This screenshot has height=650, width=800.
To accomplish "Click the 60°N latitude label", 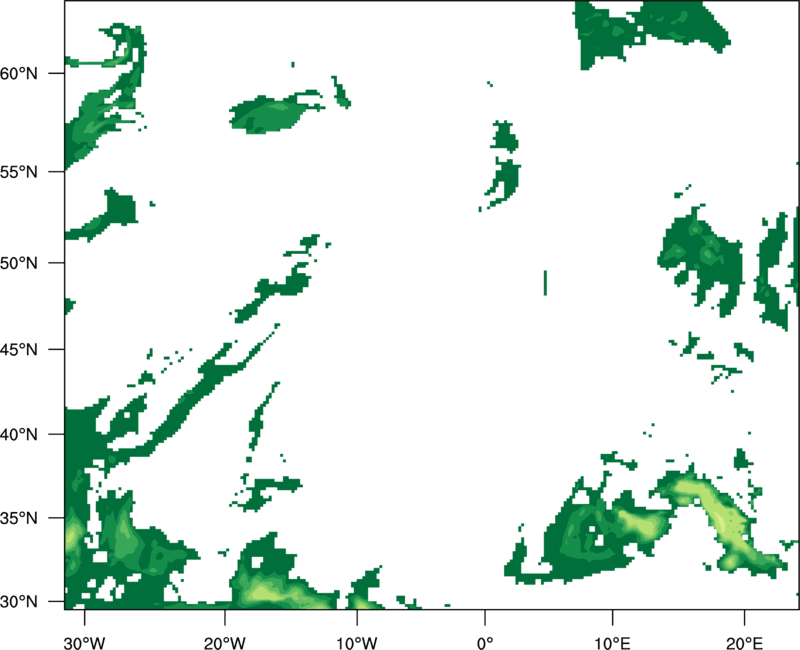I will (x=19, y=73).
